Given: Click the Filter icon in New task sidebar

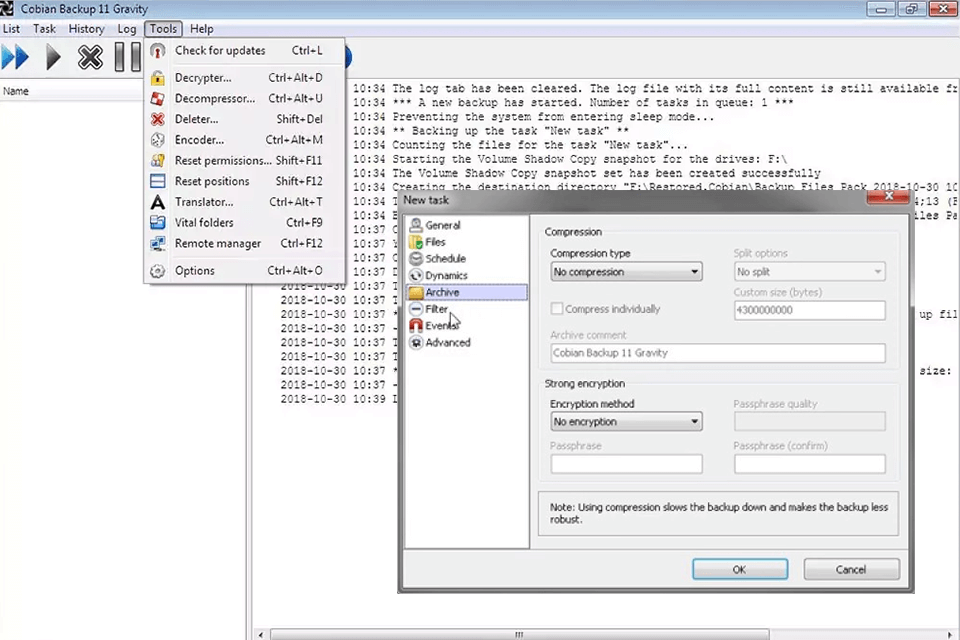Looking at the screenshot, I should click(x=416, y=309).
